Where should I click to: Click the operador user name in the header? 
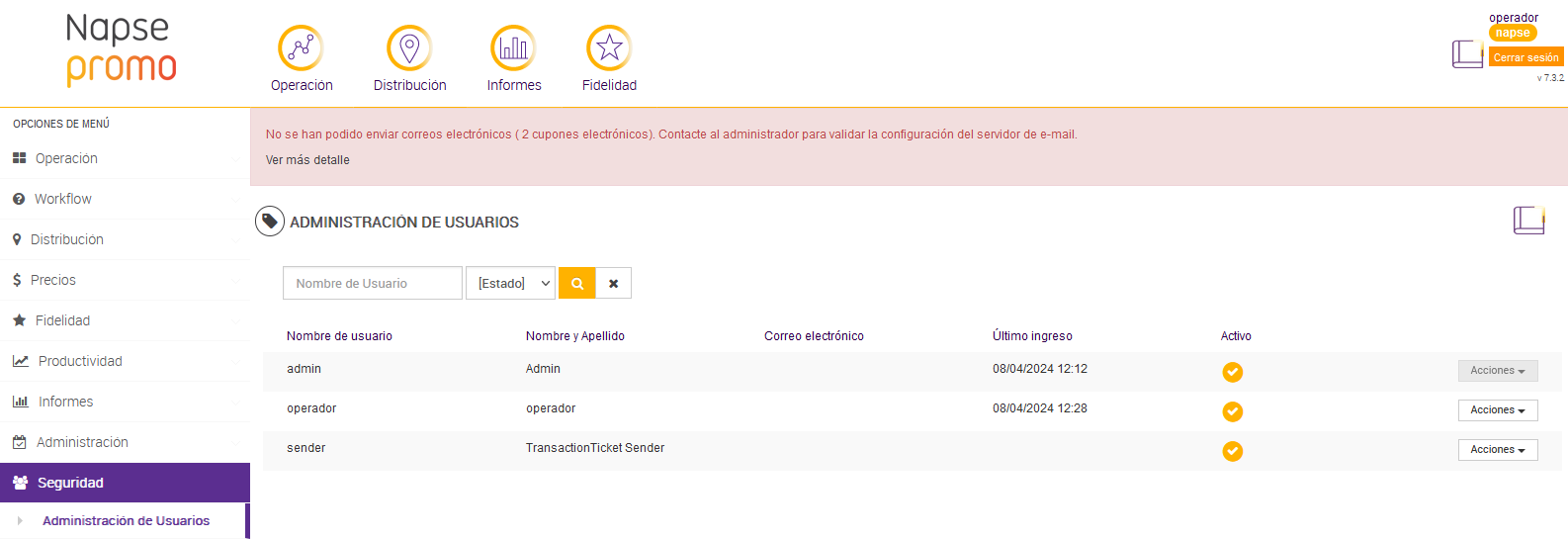click(1514, 18)
